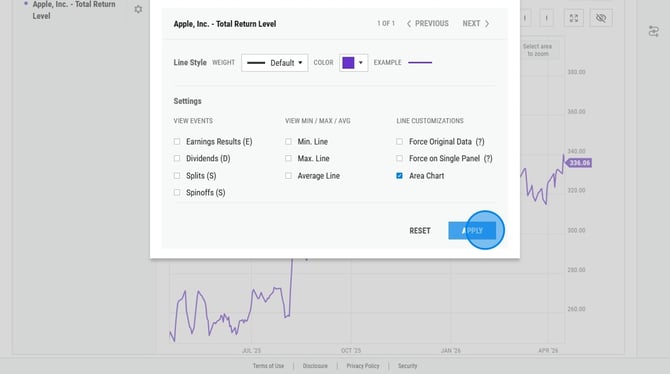The image size is (670, 374).
Task: Go to Previous security settings
Action: [x=427, y=24]
